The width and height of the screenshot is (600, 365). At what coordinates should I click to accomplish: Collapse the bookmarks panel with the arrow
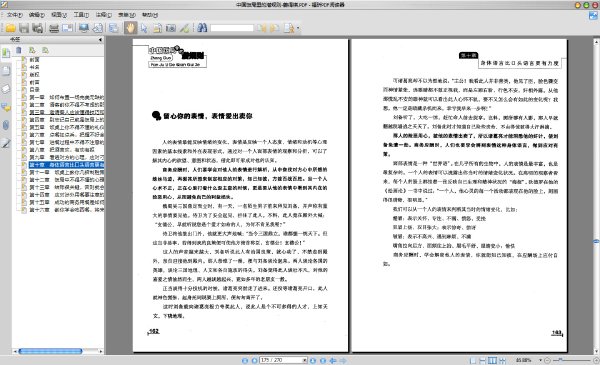tap(100, 39)
